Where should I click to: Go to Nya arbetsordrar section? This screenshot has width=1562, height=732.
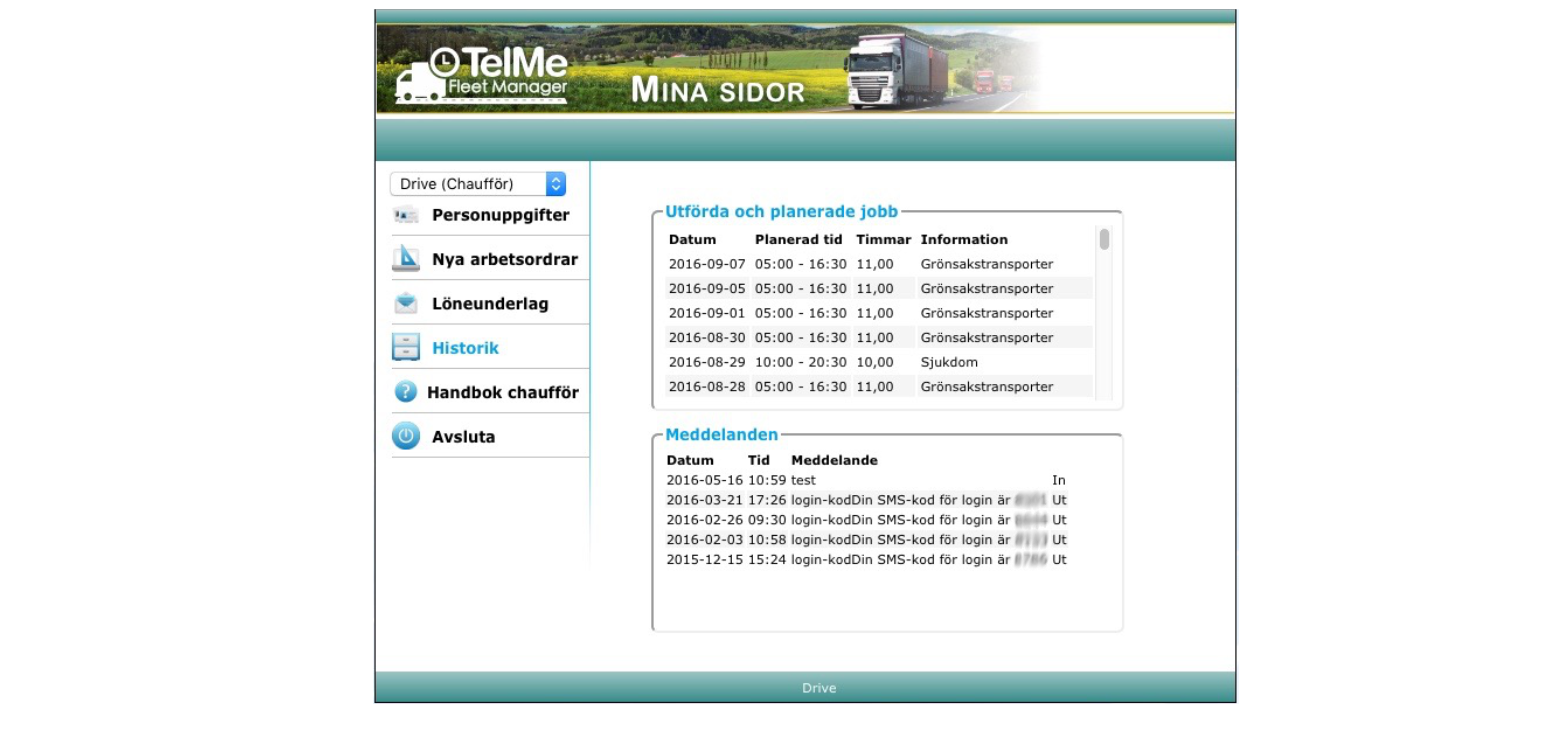pyautogui.click(x=504, y=259)
